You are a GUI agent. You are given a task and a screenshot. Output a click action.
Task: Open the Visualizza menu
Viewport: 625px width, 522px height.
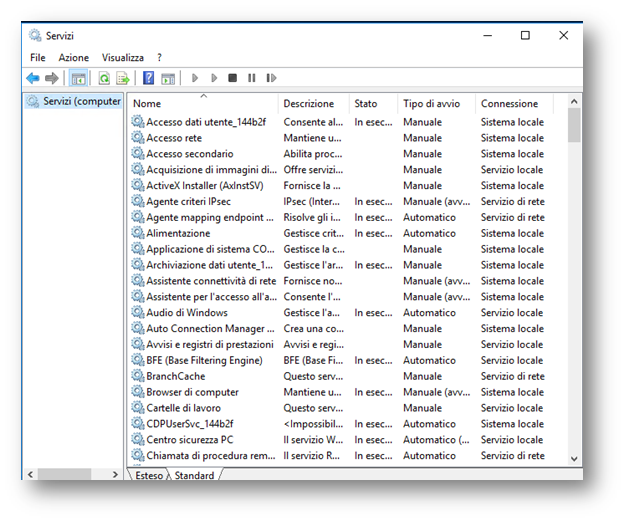point(123,58)
